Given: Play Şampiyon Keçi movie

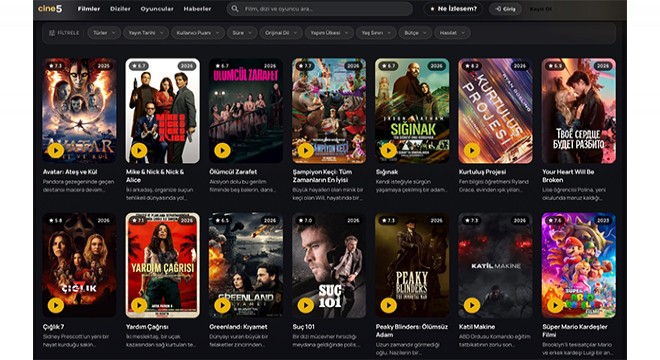Looking at the screenshot, I should (306, 150).
